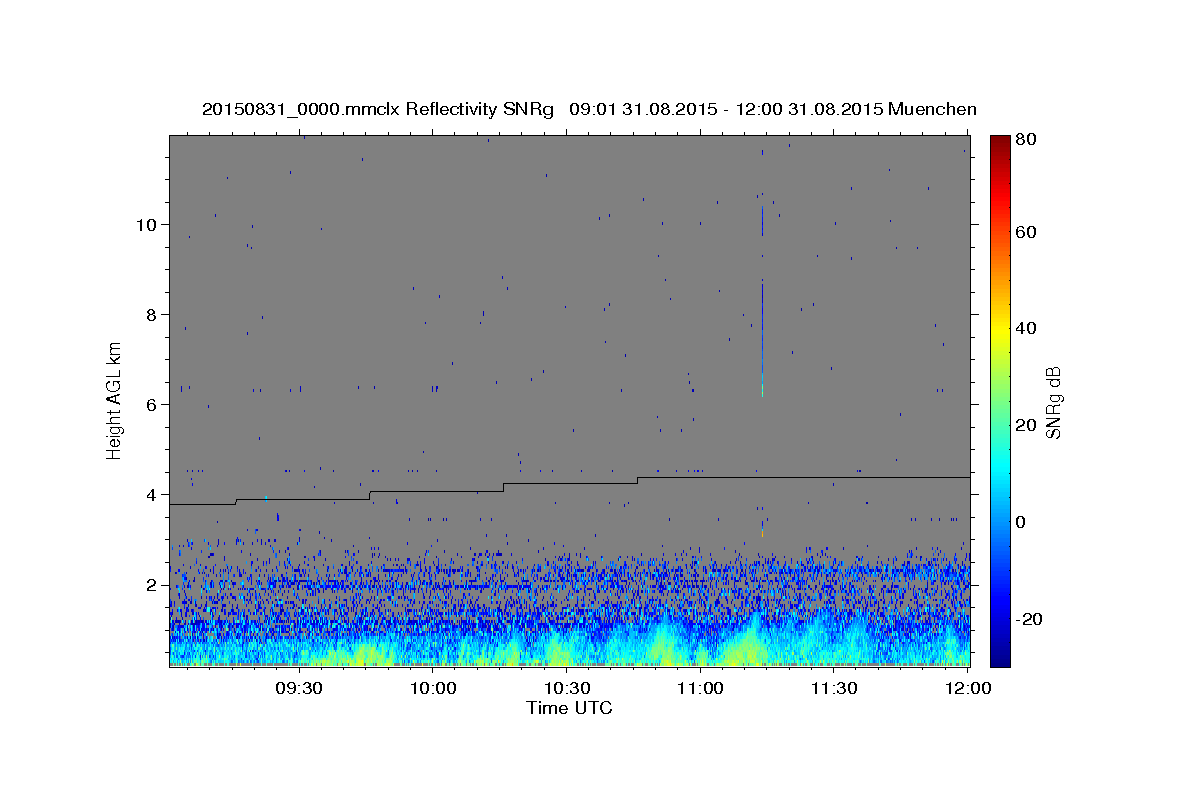1200x800 pixels.
Task: Click the 12:00 time tick label
Action: [967, 689]
